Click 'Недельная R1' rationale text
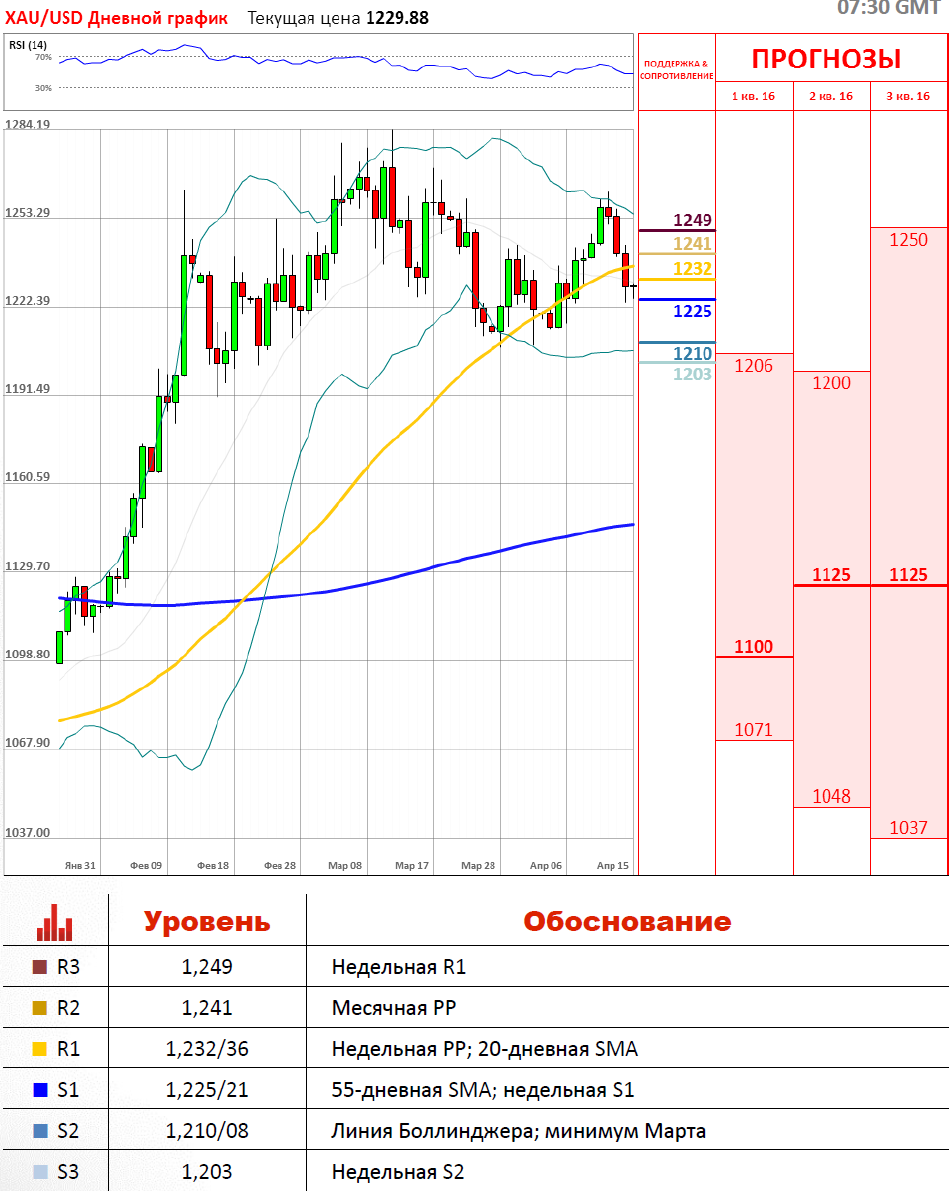 point(399,967)
